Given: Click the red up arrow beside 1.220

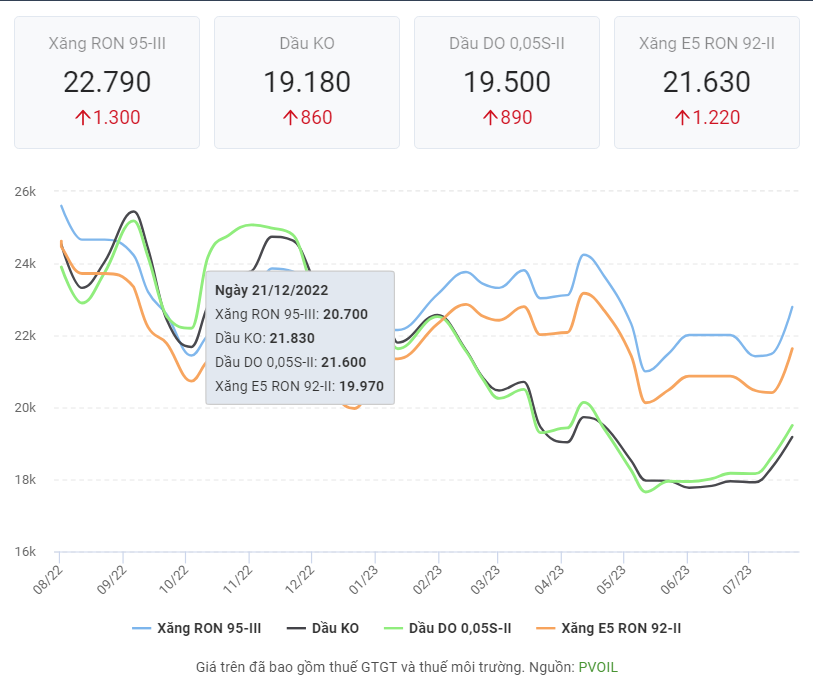Looking at the screenshot, I should pos(682,118).
